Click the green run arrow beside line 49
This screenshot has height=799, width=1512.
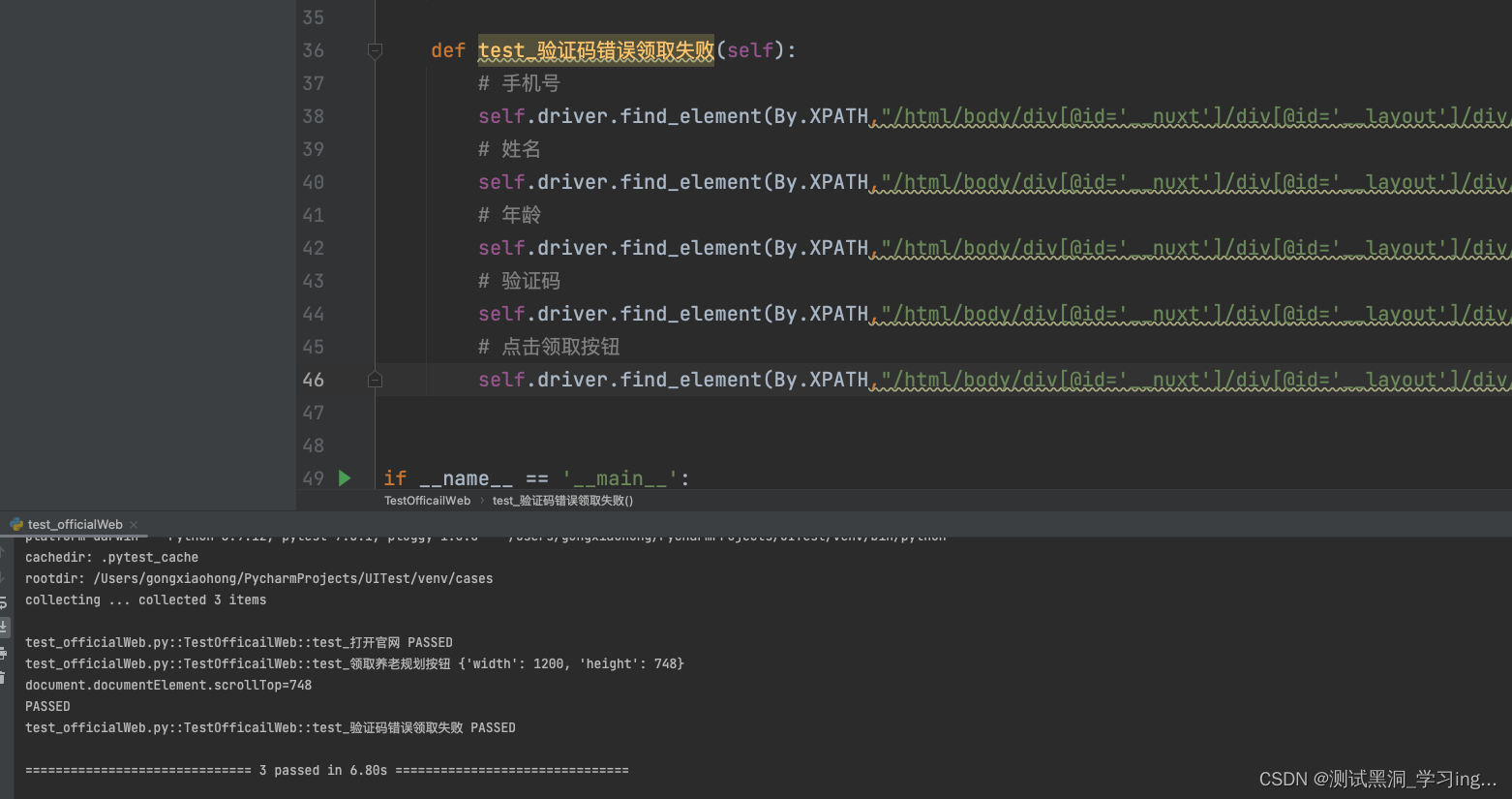(x=345, y=477)
